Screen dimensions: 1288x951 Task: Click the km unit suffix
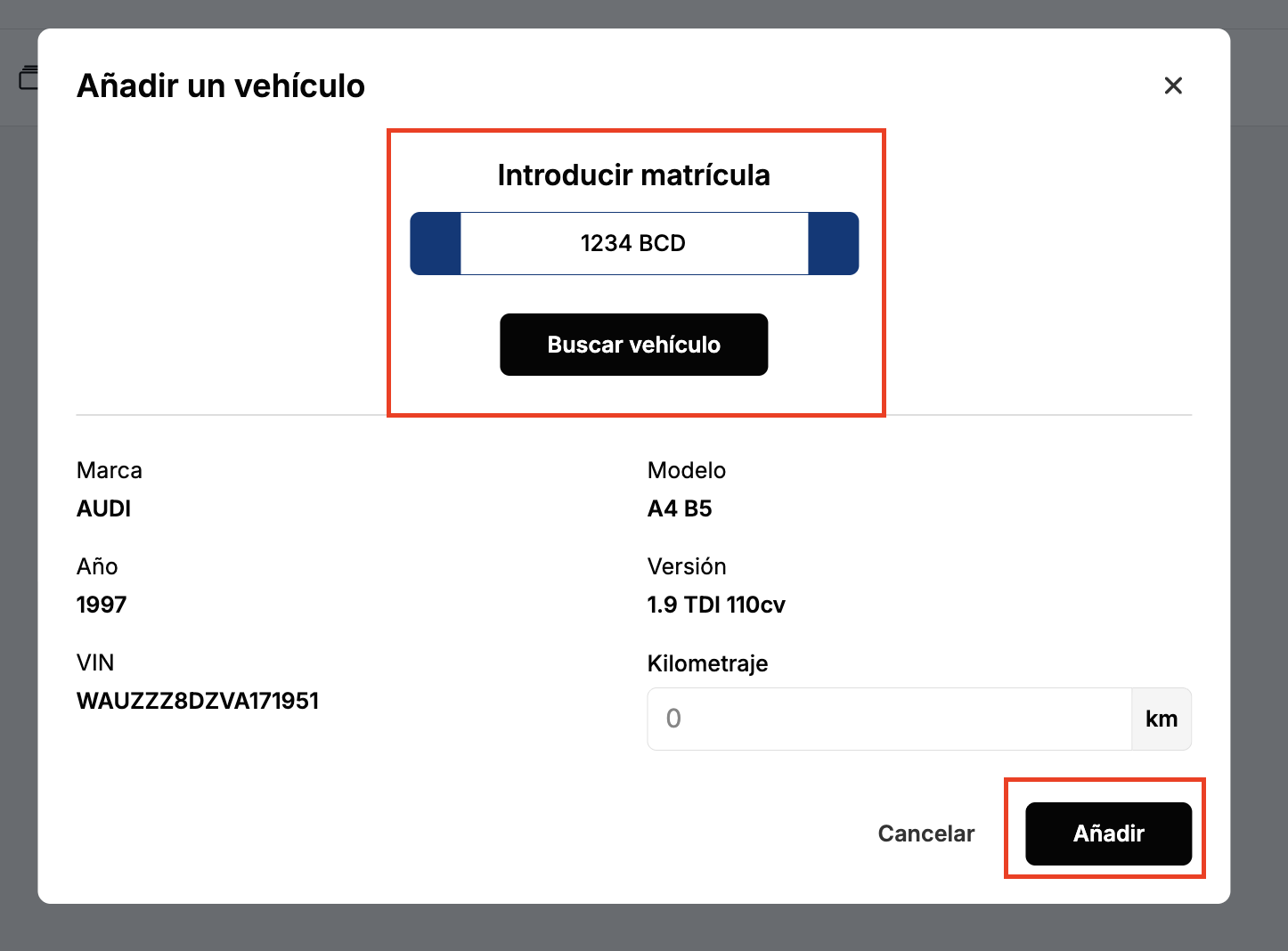pyautogui.click(x=1162, y=719)
